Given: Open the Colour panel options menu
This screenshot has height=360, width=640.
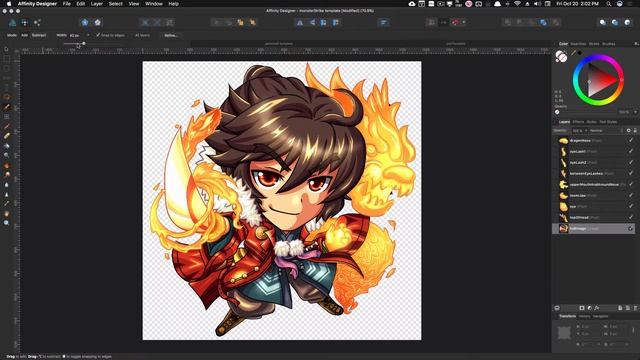Looking at the screenshot, I should tap(636, 44).
